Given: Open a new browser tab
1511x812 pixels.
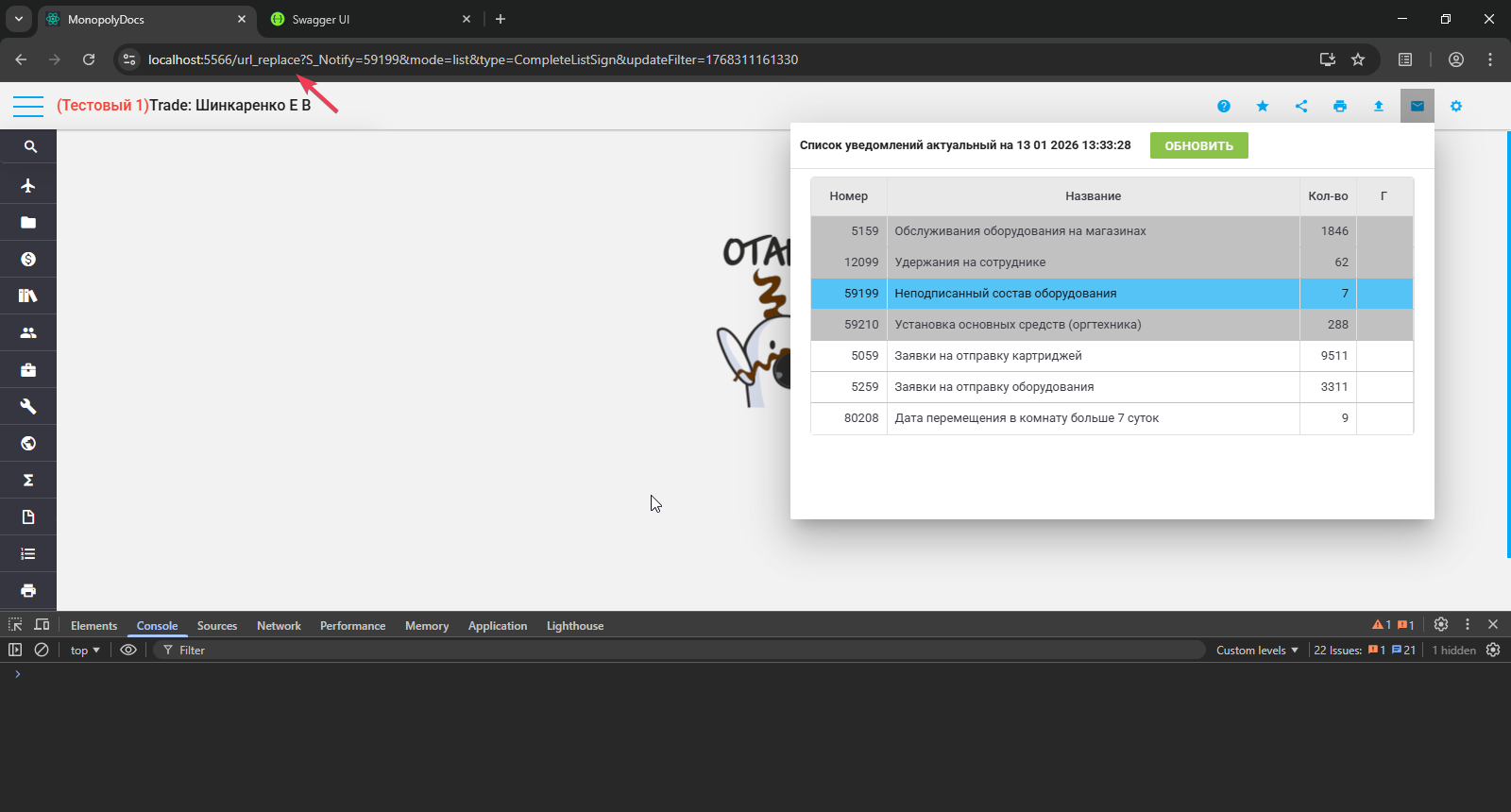Looking at the screenshot, I should (x=501, y=19).
